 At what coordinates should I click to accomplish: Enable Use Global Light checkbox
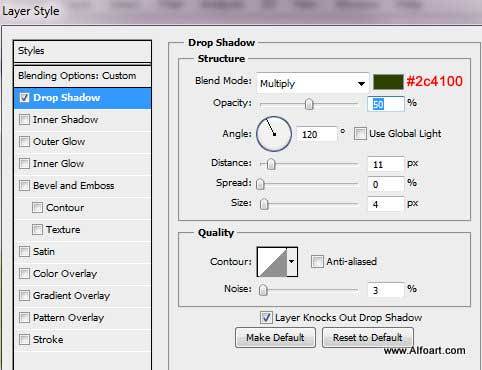point(360,134)
